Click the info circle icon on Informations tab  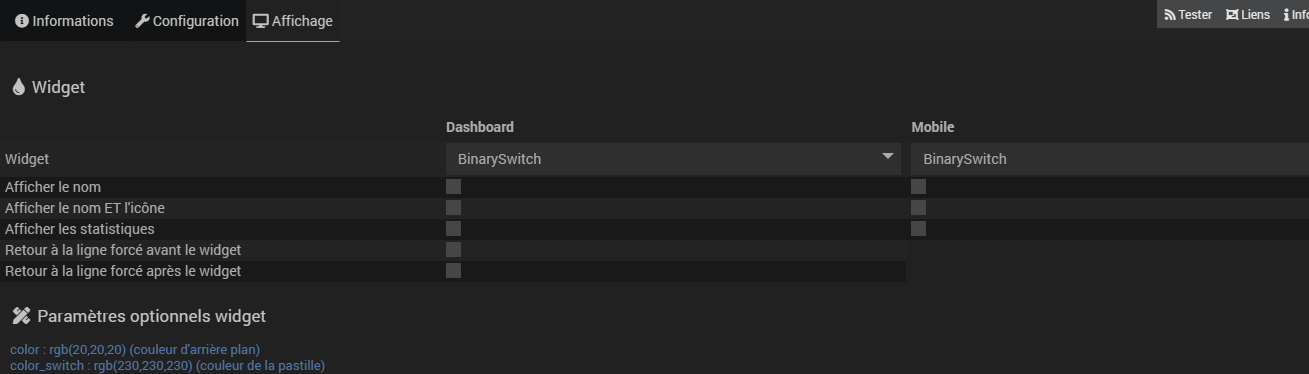point(22,21)
